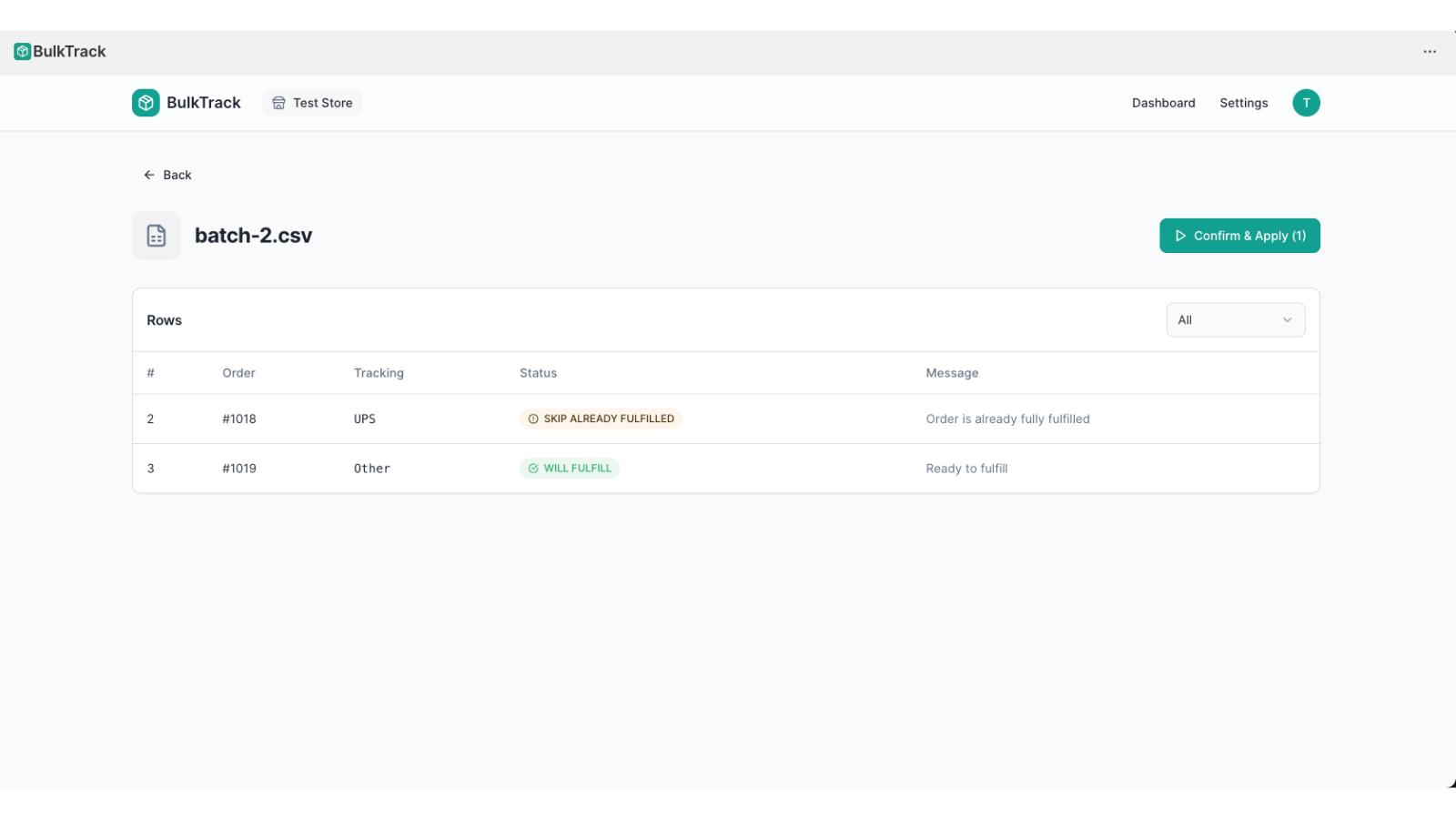The image size is (1456, 819).
Task: Click the checkmark icon in WILL FULFILL badge
Action: (532, 468)
